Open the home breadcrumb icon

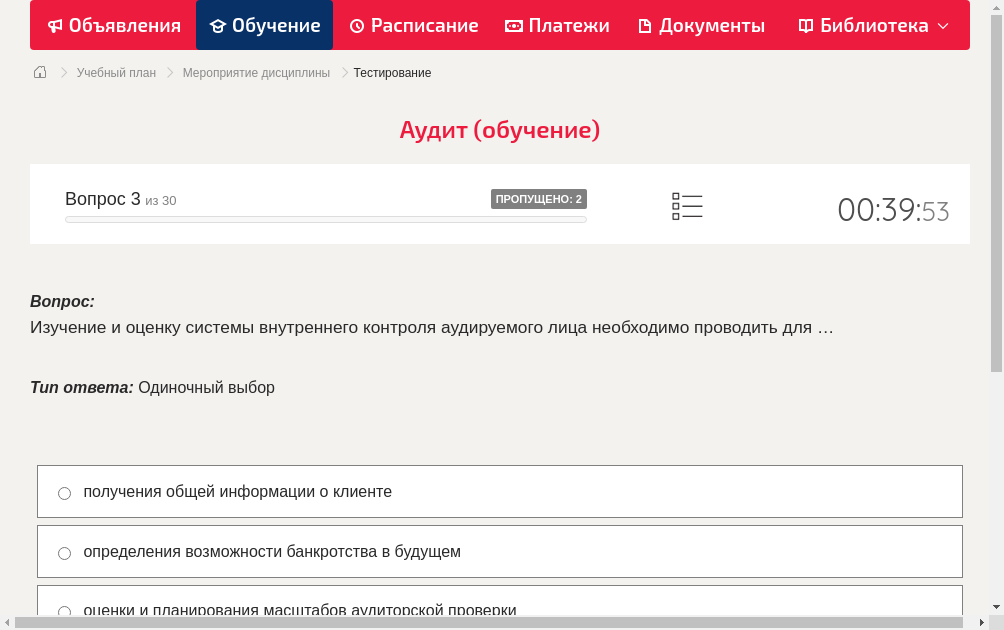tap(40, 72)
